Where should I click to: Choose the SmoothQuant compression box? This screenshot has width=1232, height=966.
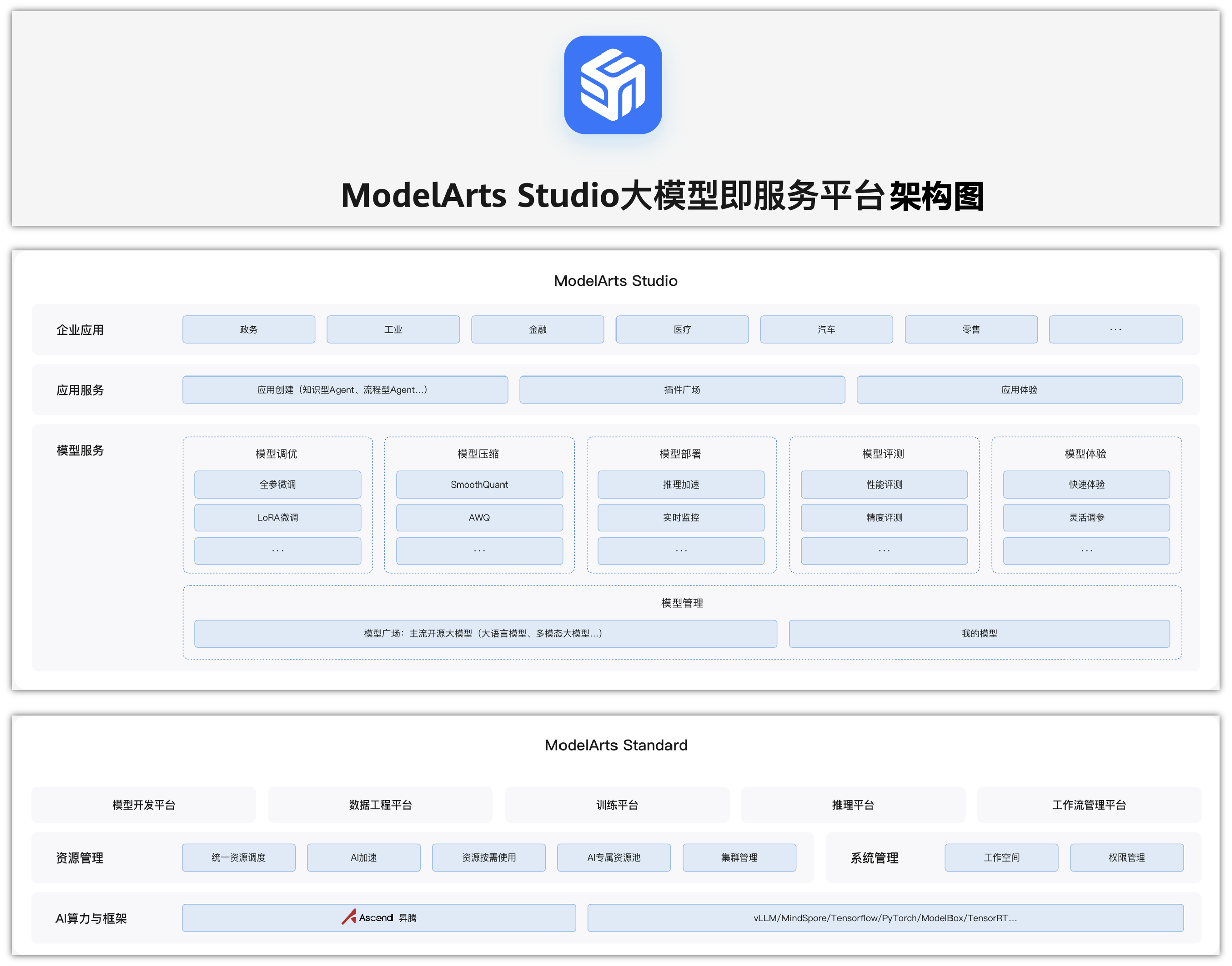click(x=479, y=484)
